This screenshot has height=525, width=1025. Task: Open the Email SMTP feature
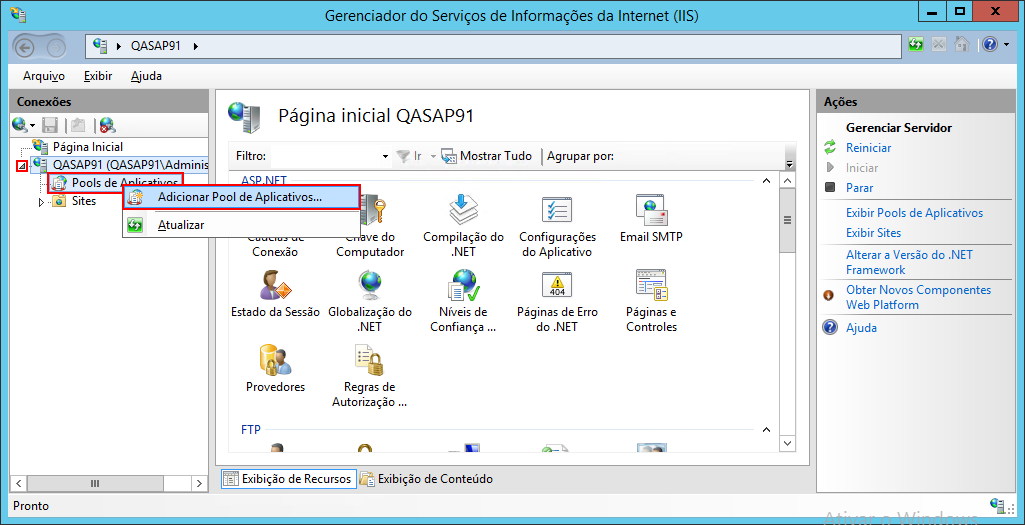tap(651, 218)
